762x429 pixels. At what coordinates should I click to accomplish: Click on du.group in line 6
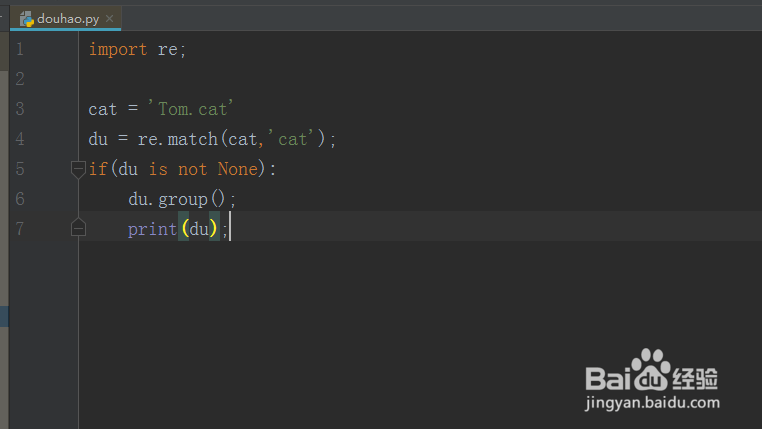(167, 199)
